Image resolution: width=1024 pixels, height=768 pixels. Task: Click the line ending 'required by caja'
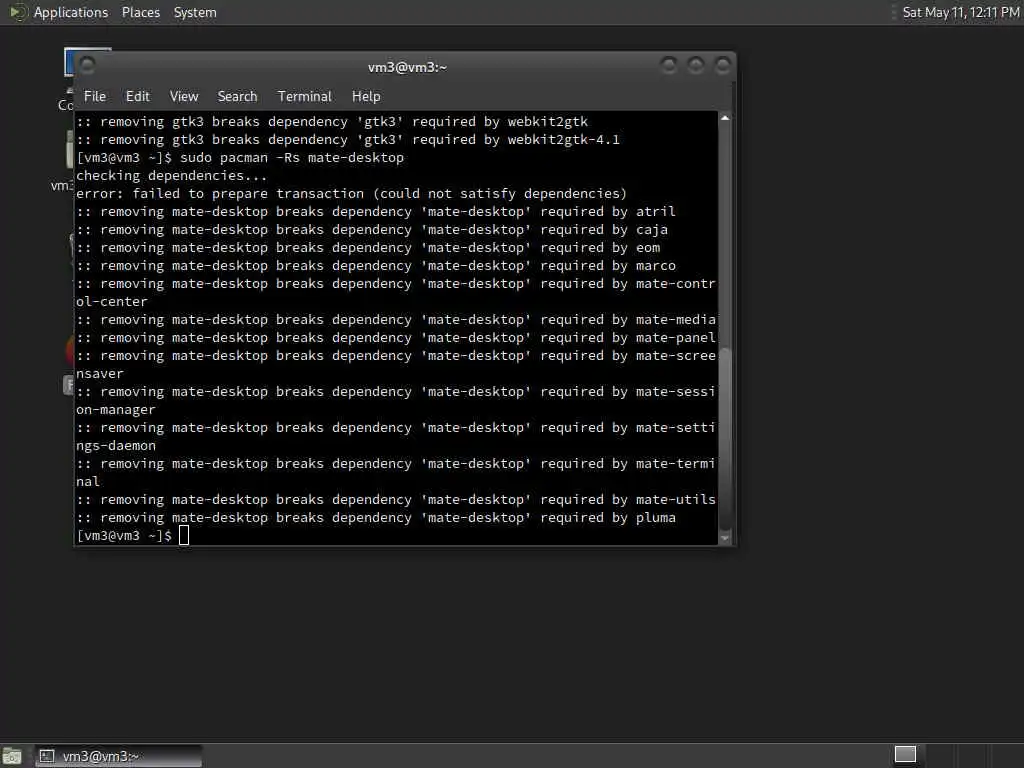(372, 229)
